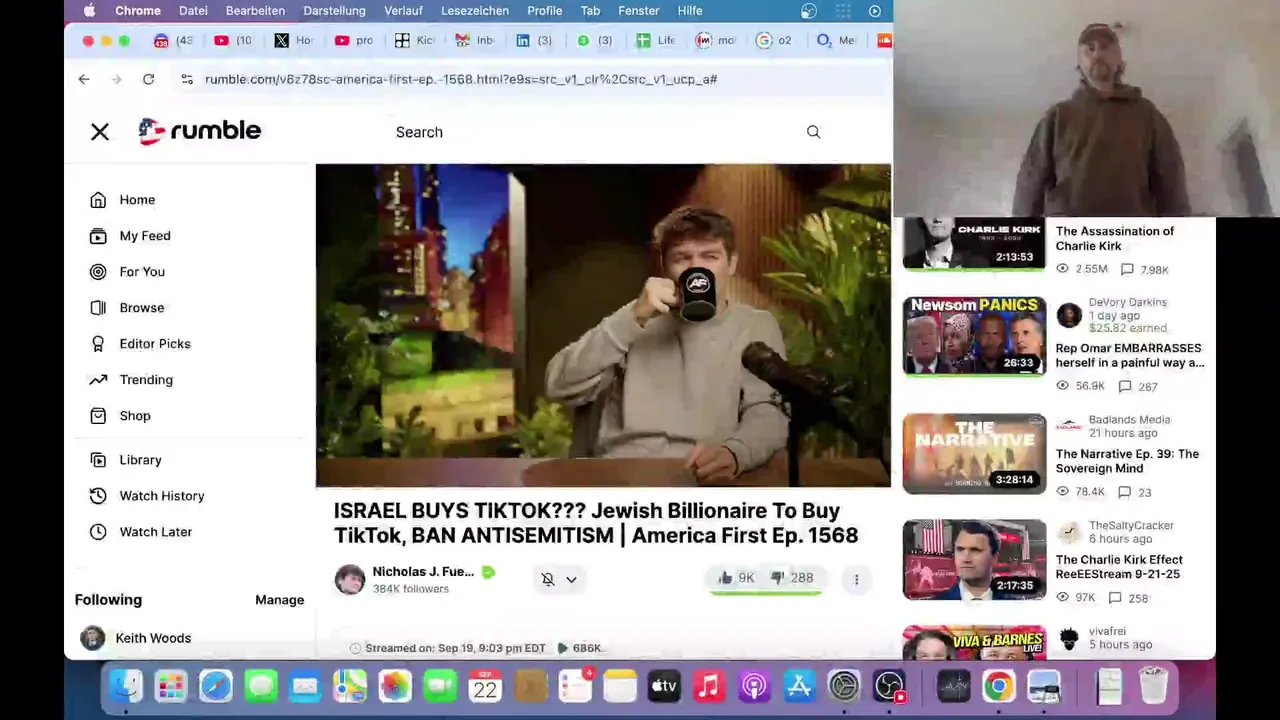This screenshot has height=720, width=1280.
Task: Open the video's three-dot more options
Action: pos(856,579)
